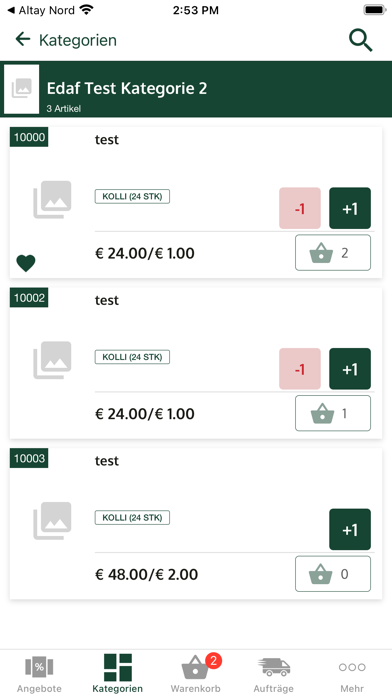Open the Aufträge truck tab
Viewport: 392px width, 696px height.
click(x=274, y=673)
